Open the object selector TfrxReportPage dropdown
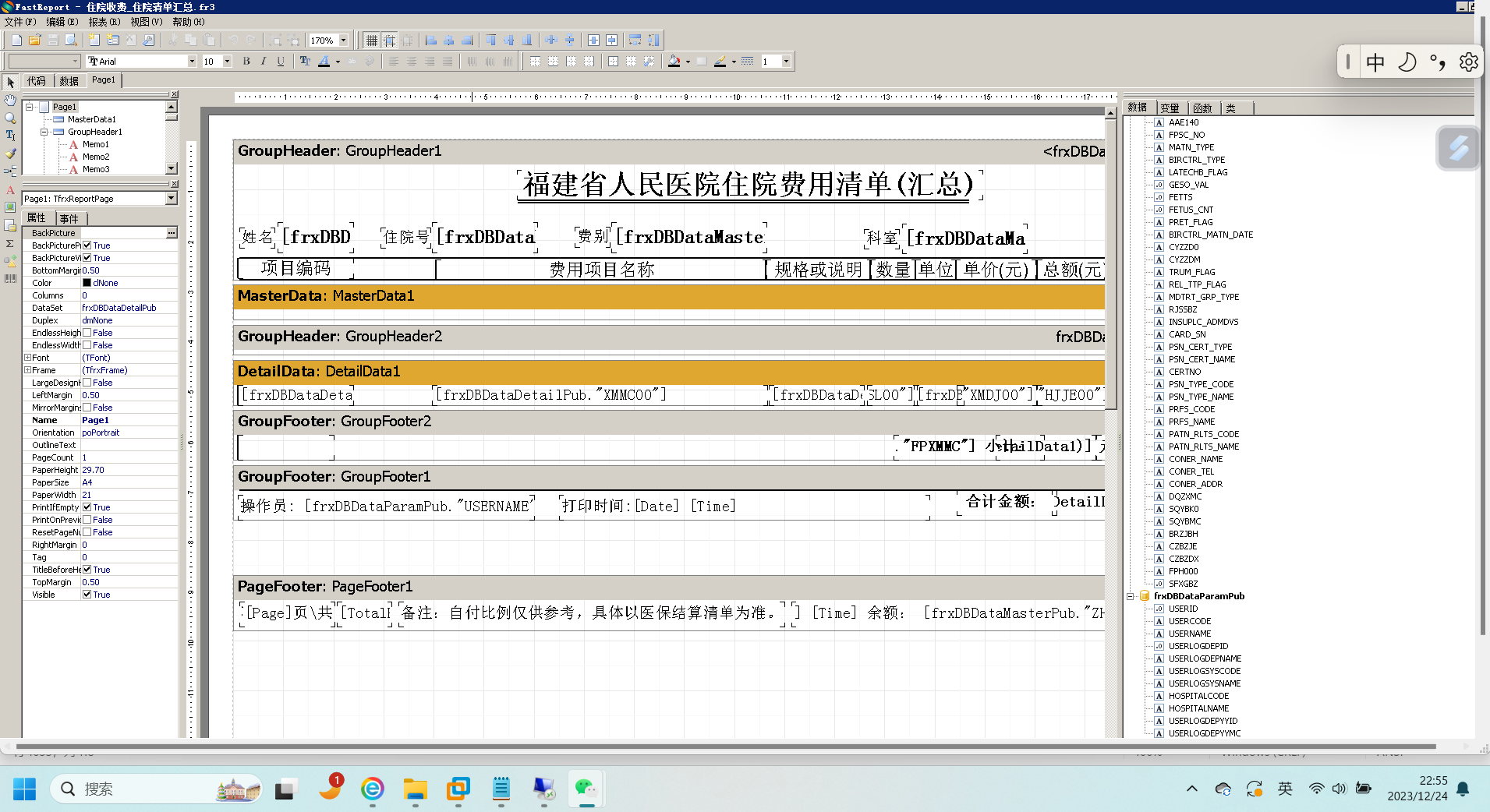This screenshot has width=1490, height=812. pos(172,199)
